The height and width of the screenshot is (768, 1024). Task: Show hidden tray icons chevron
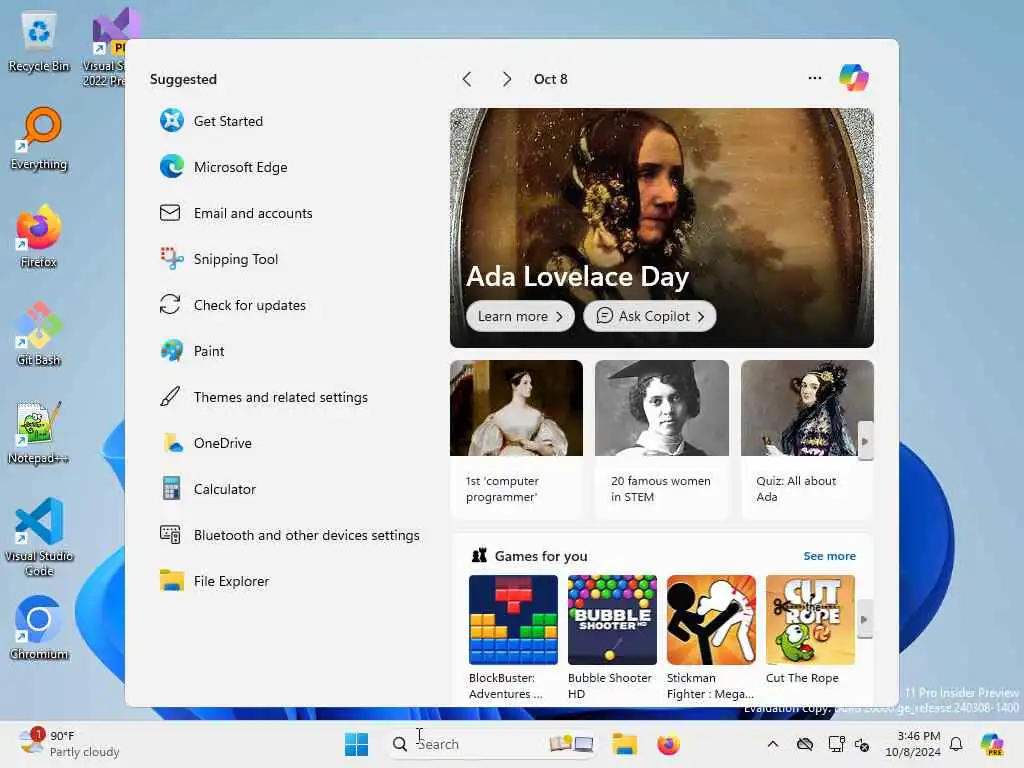click(x=773, y=744)
